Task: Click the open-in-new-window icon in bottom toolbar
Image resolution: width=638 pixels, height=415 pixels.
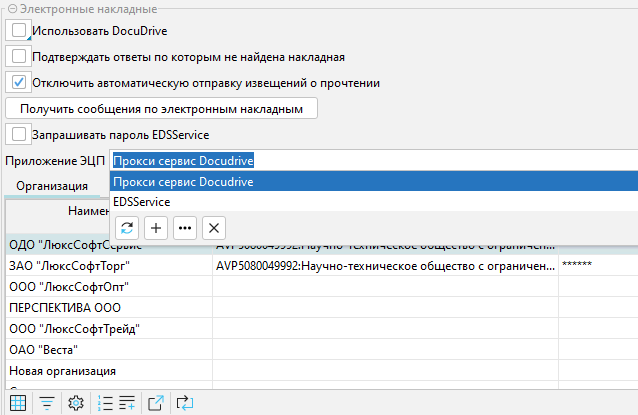Action: tap(156, 403)
